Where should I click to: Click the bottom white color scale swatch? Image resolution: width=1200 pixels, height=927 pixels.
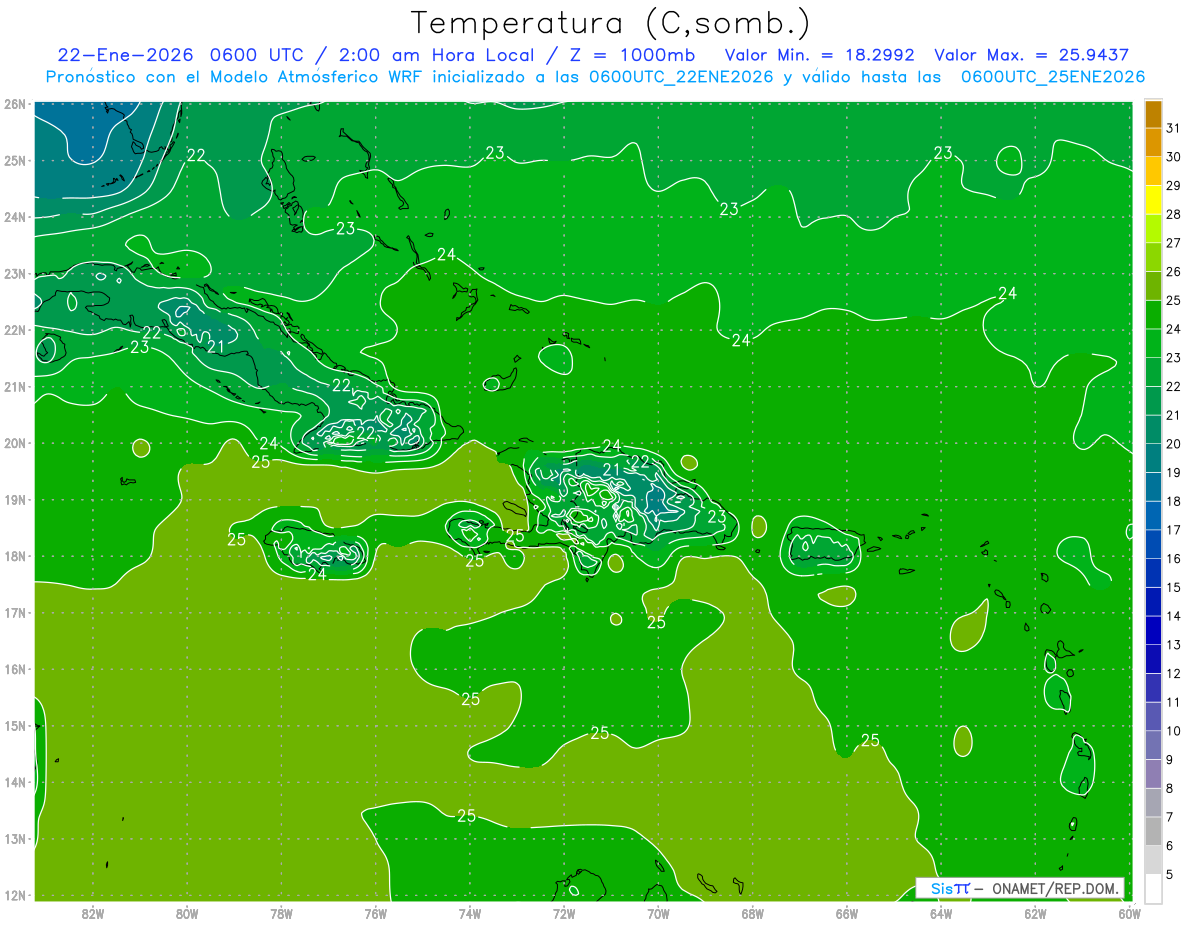tap(1153, 888)
